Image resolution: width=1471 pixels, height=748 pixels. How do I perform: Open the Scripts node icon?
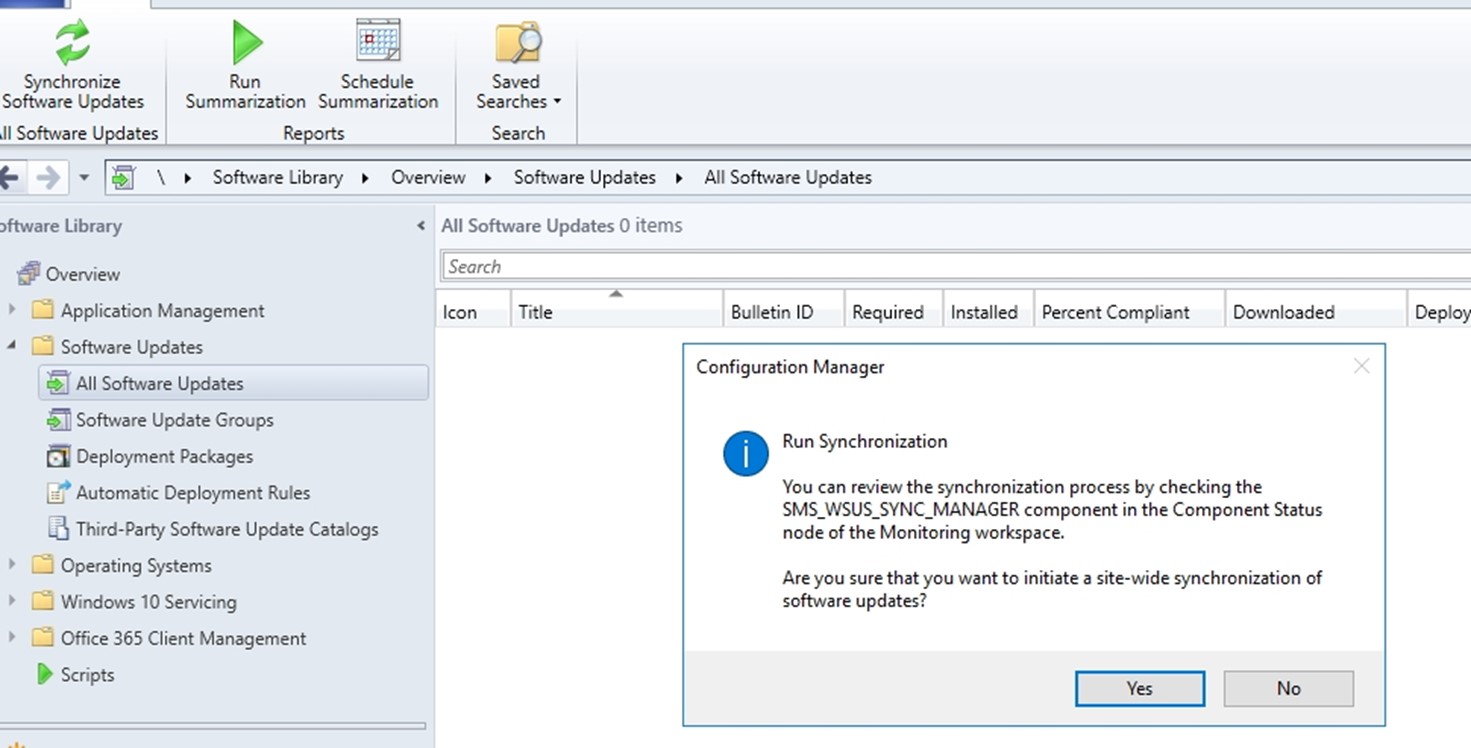[43, 674]
